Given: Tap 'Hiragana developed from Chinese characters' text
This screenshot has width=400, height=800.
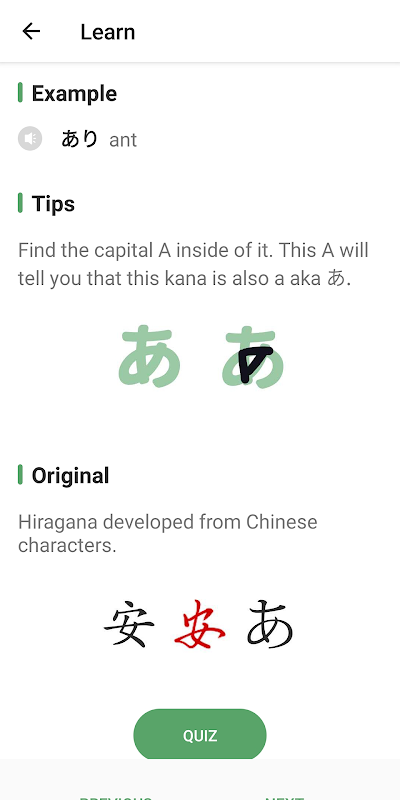Looking at the screenshot, I should [168, 534].
